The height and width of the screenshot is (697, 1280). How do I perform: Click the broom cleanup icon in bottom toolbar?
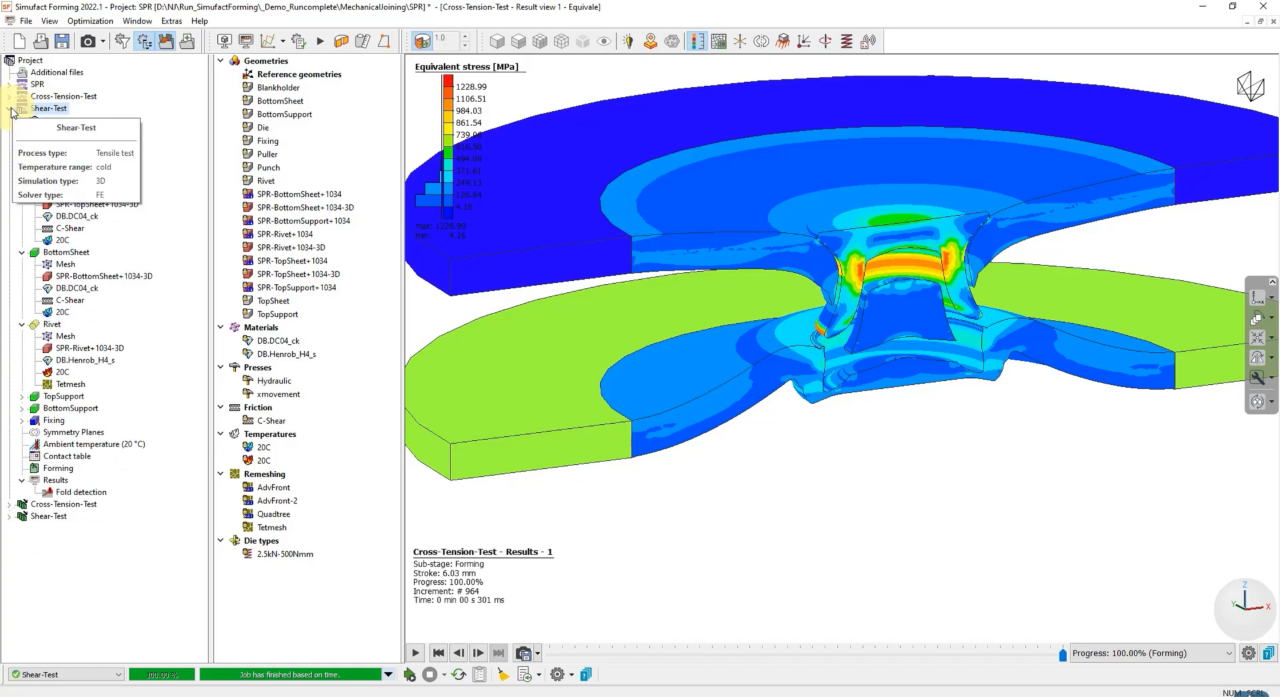click(x=503, y=675)
